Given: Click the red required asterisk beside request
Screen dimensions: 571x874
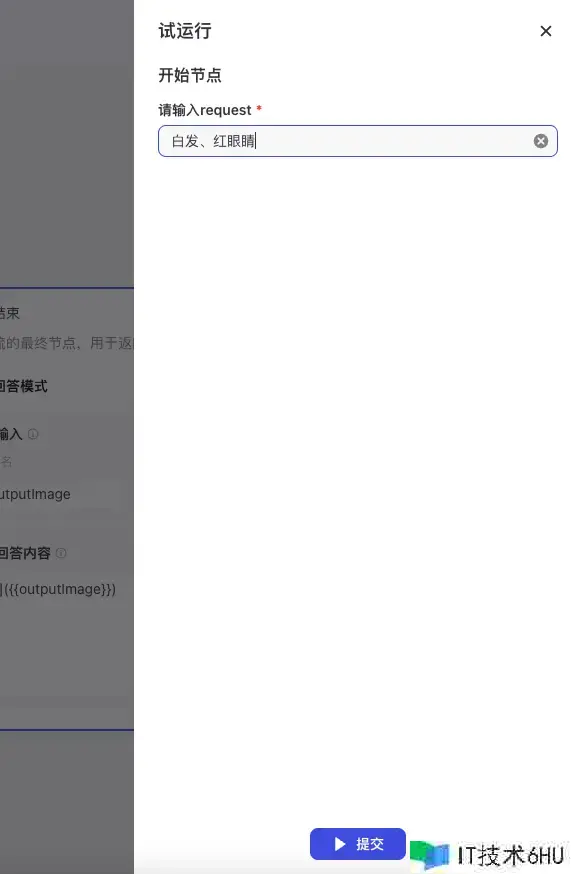Looking at the screenshot, I should click(259, 109).
